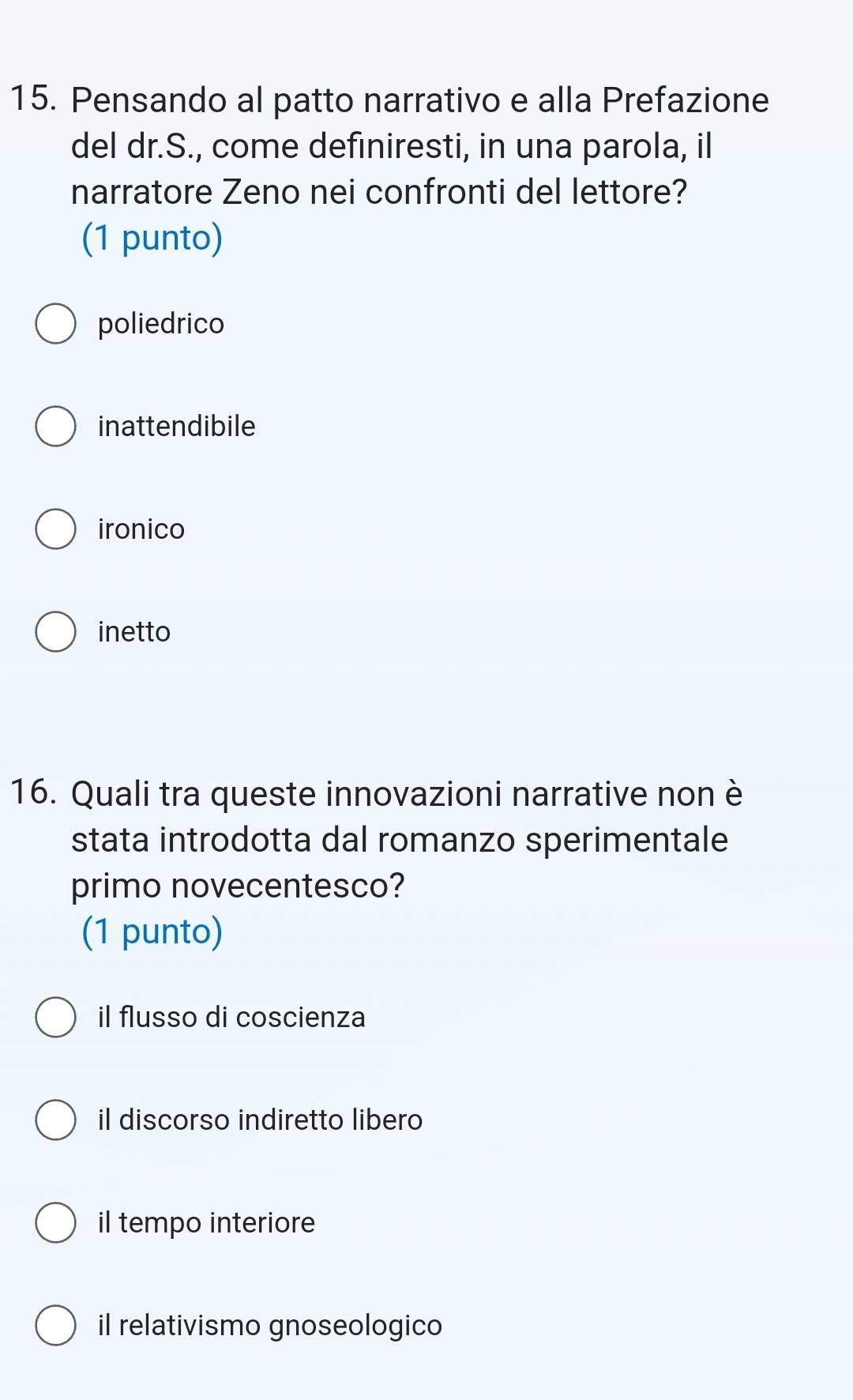
Task: Choose the 'inattendibile' radio option
Action: tap(55, 427)
